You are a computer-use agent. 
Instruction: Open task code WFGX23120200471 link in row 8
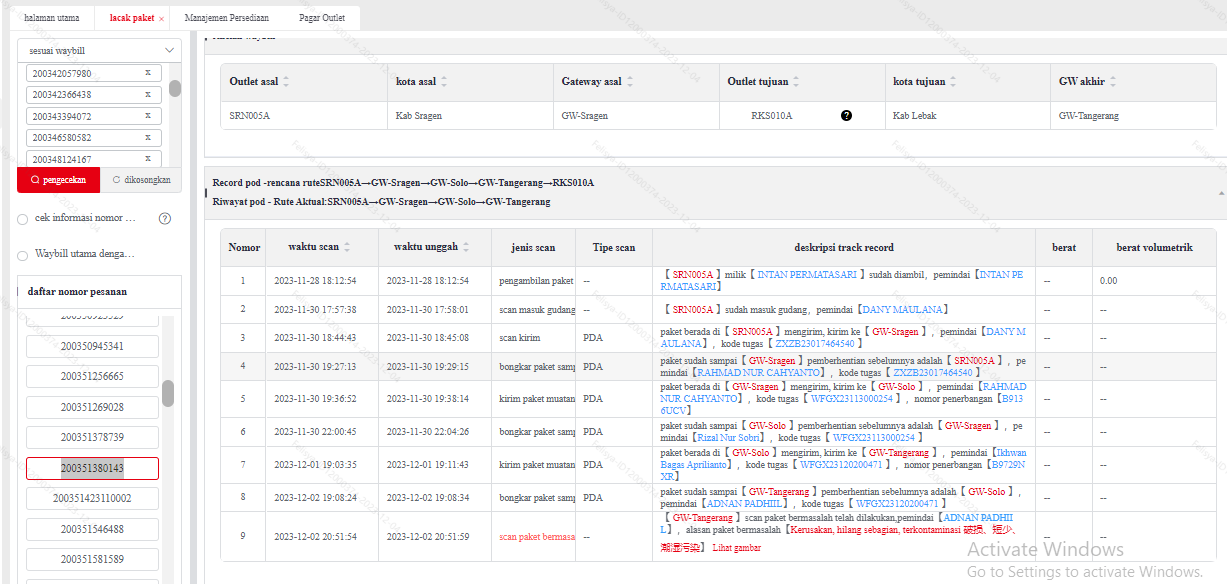click(x=898, y=503)
